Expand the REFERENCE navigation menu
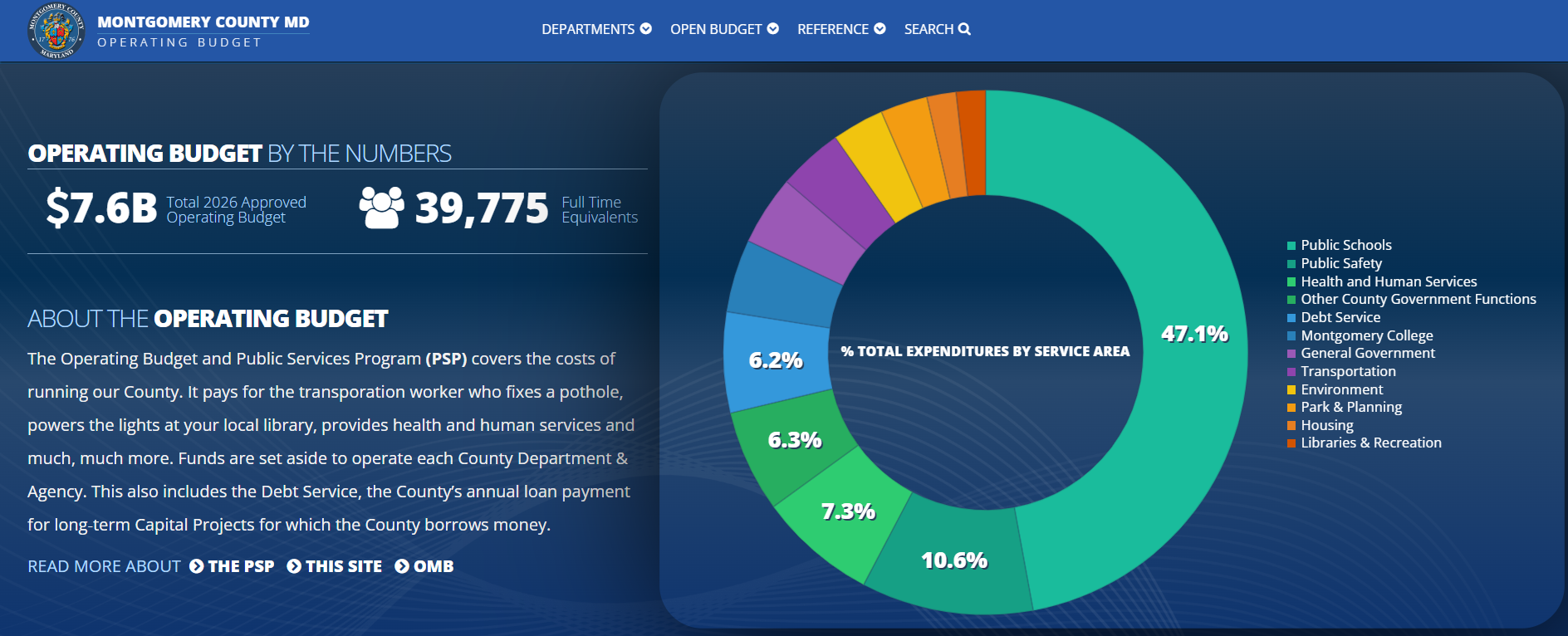Viewport: 1568px width, 636px height. [832, 29]
